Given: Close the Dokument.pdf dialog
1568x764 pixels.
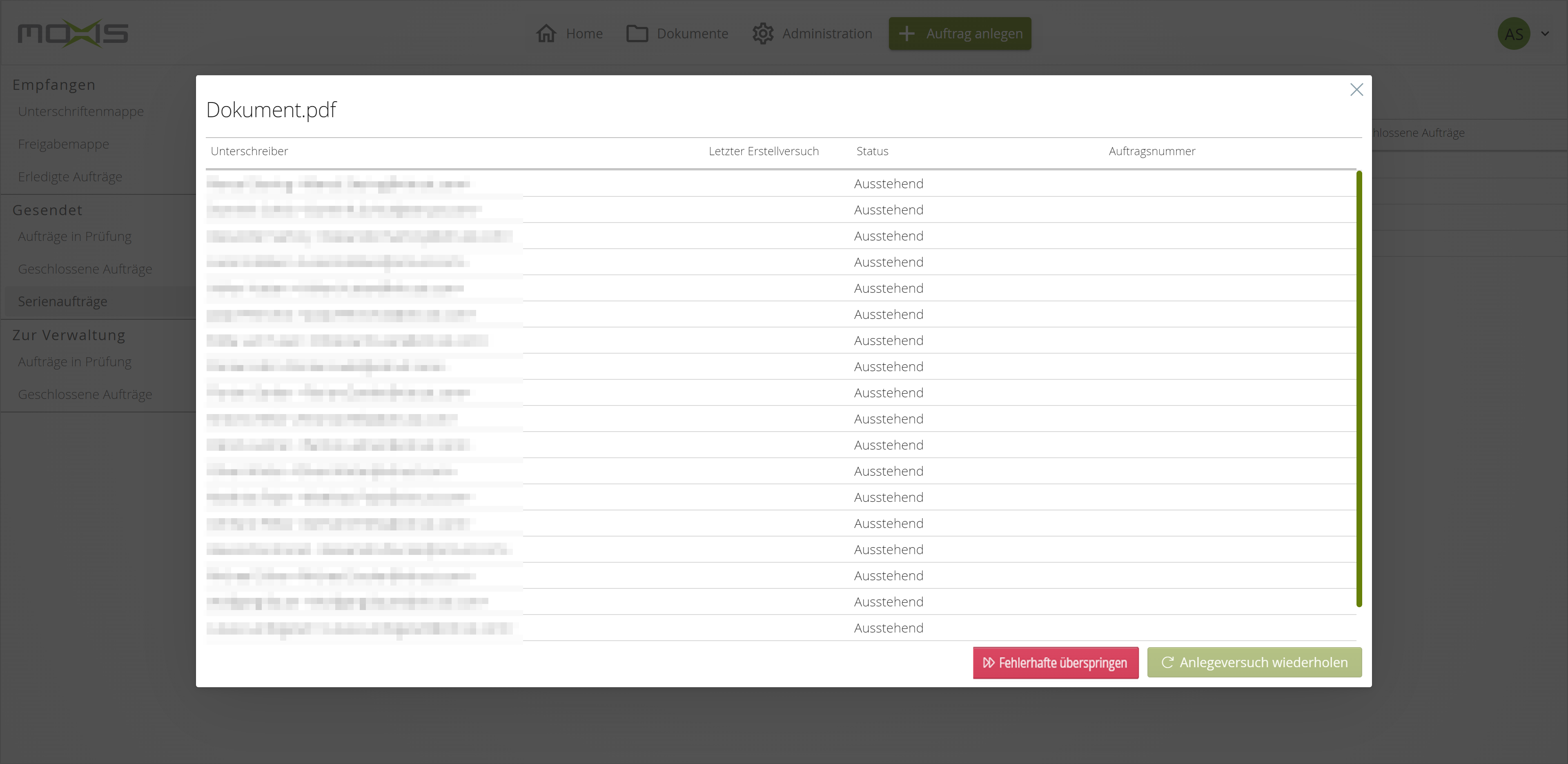Looking at the screenshot, I should click(1356, 89).
